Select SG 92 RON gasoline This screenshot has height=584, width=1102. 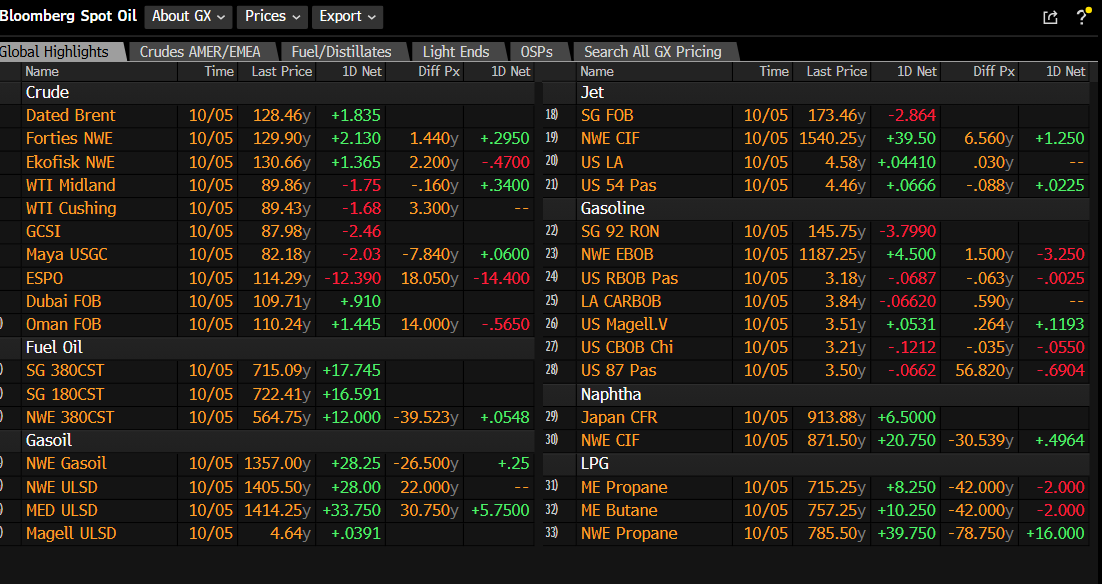point(816,232)
